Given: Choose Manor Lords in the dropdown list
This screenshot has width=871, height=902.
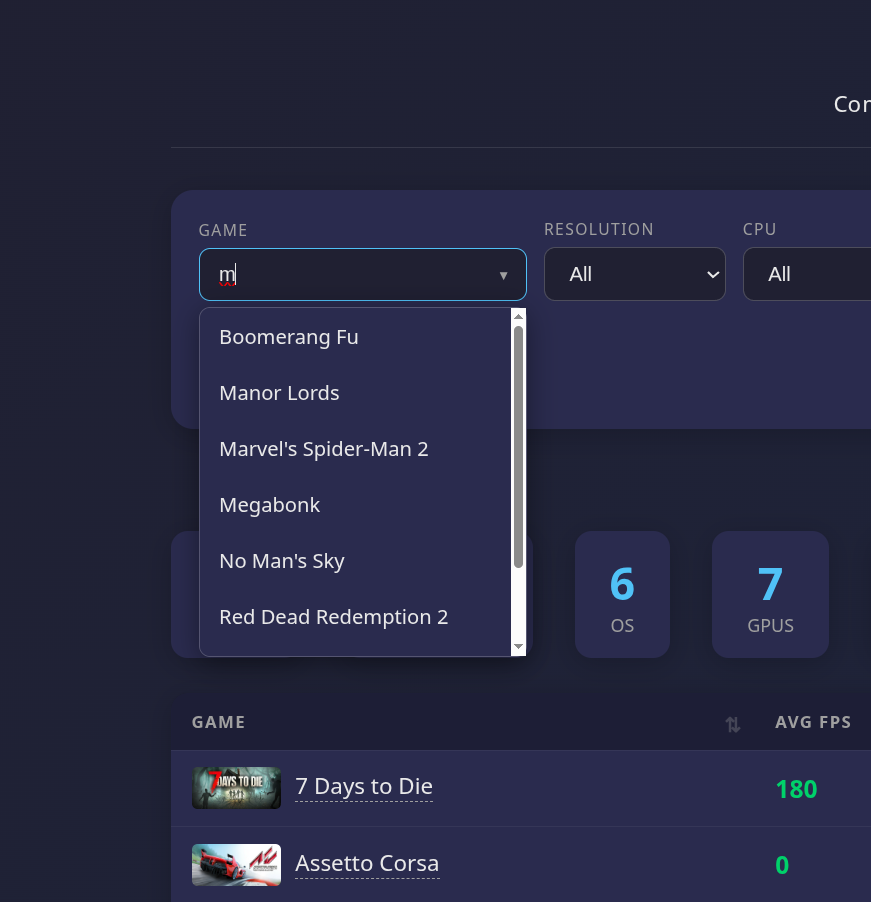Looking at the screenshot, I should 355,393.
